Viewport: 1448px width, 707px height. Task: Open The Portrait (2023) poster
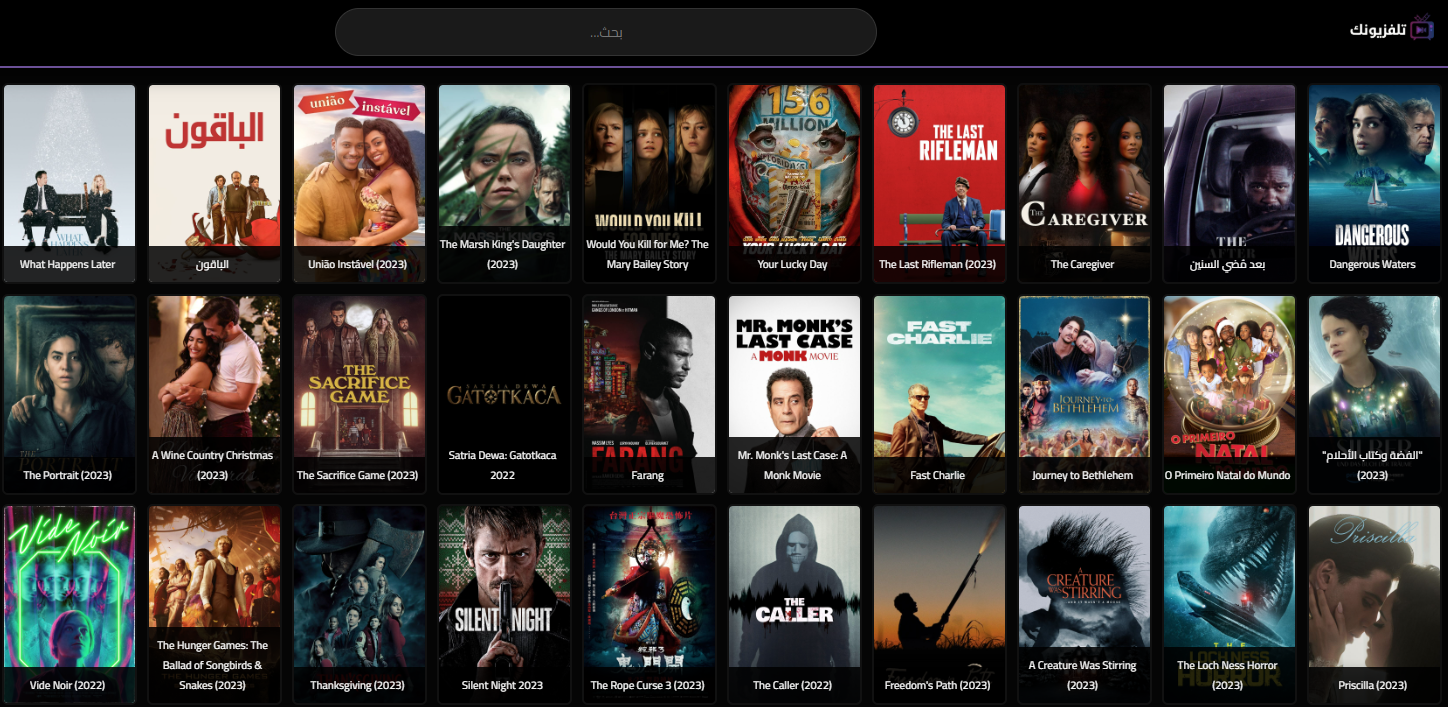coord(70,394)
